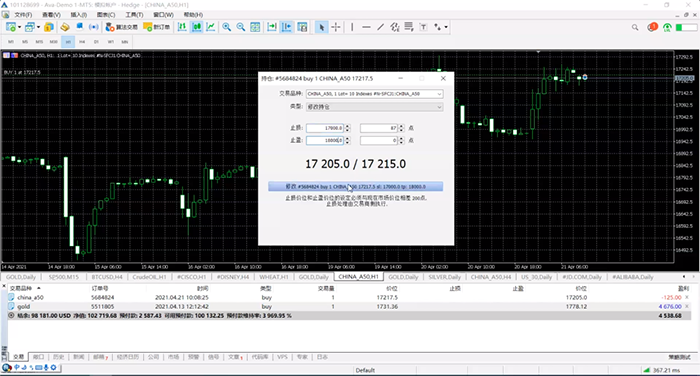
Task: Select the M5 timeframe button
Action: coord(25,42)
